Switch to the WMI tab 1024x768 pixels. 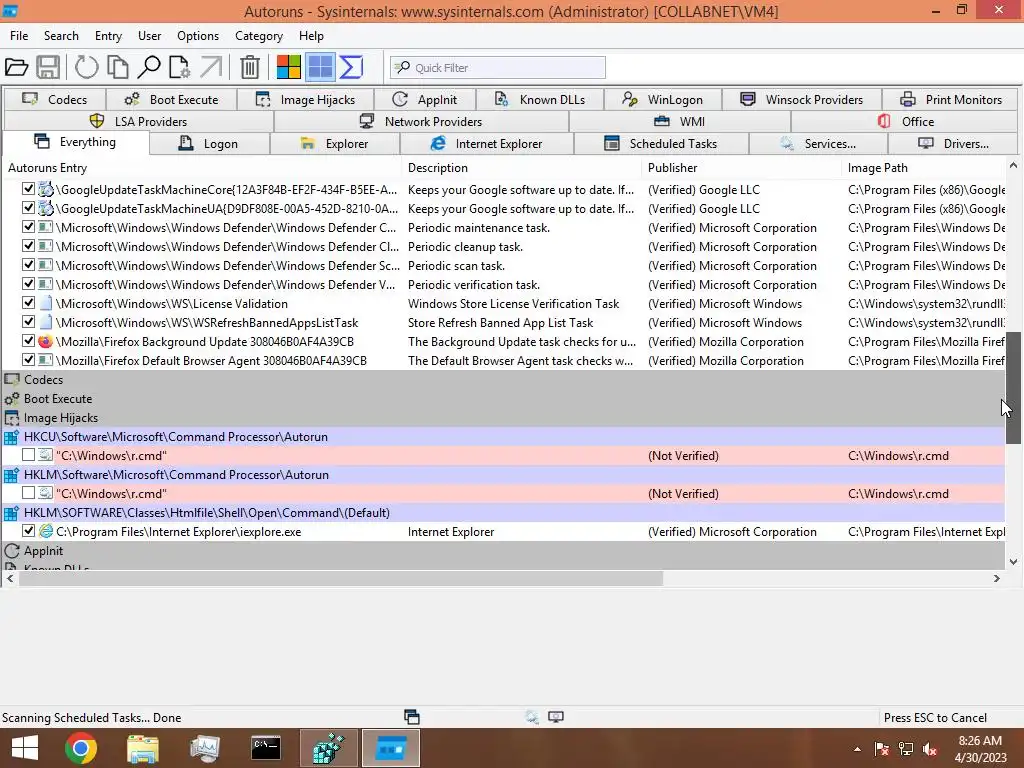pyautogui.click(x=680, y=121)
